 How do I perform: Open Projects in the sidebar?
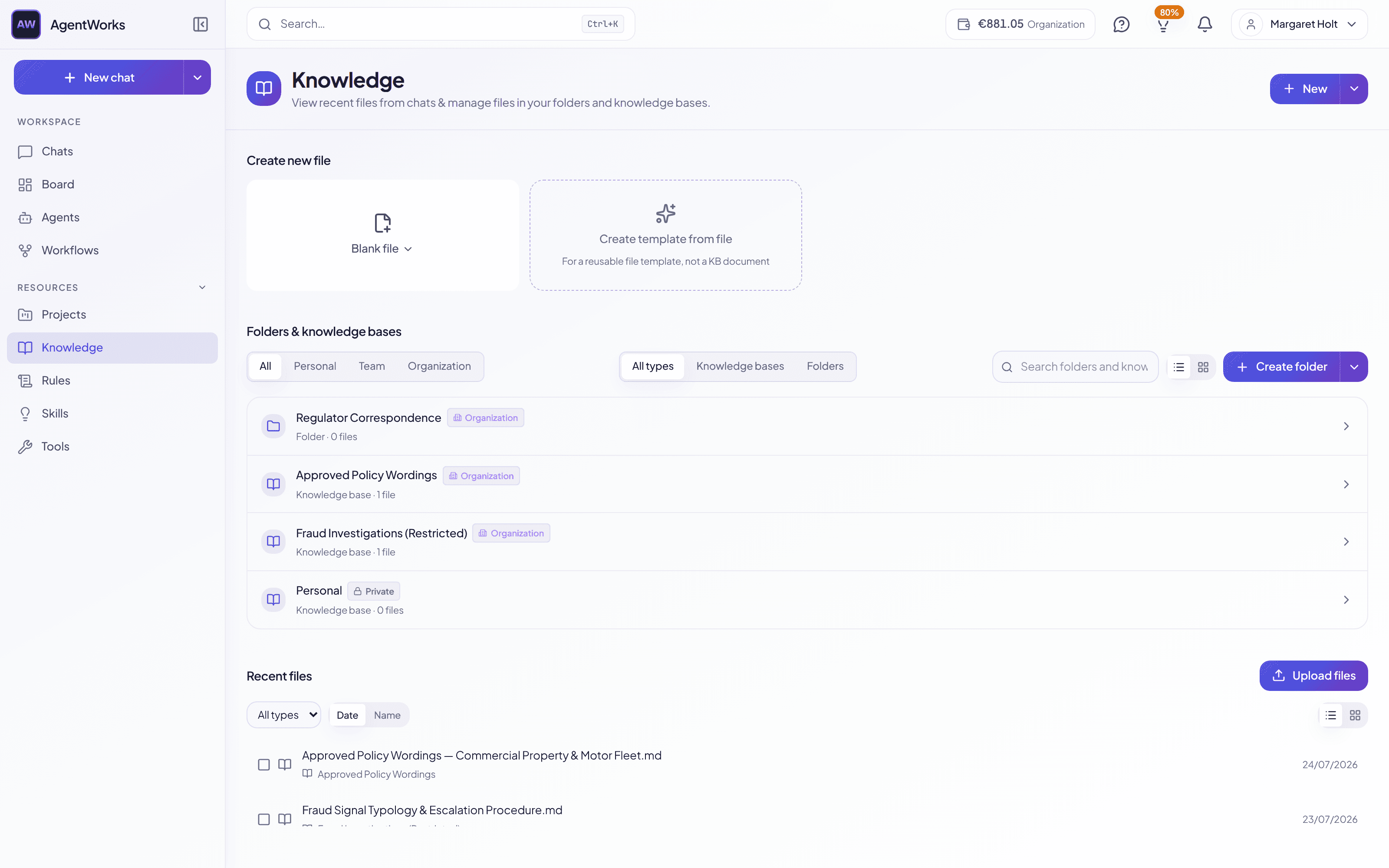[112, 315]
